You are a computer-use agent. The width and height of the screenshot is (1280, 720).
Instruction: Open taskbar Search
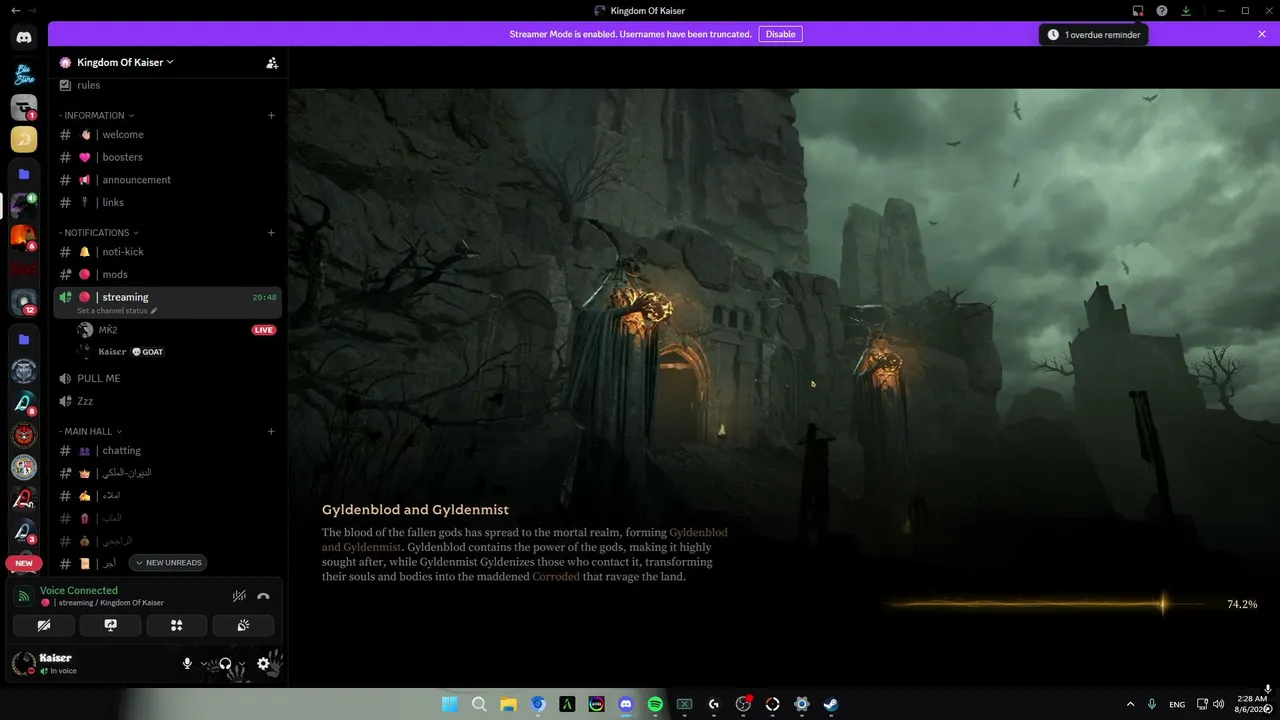coord(479,704)
